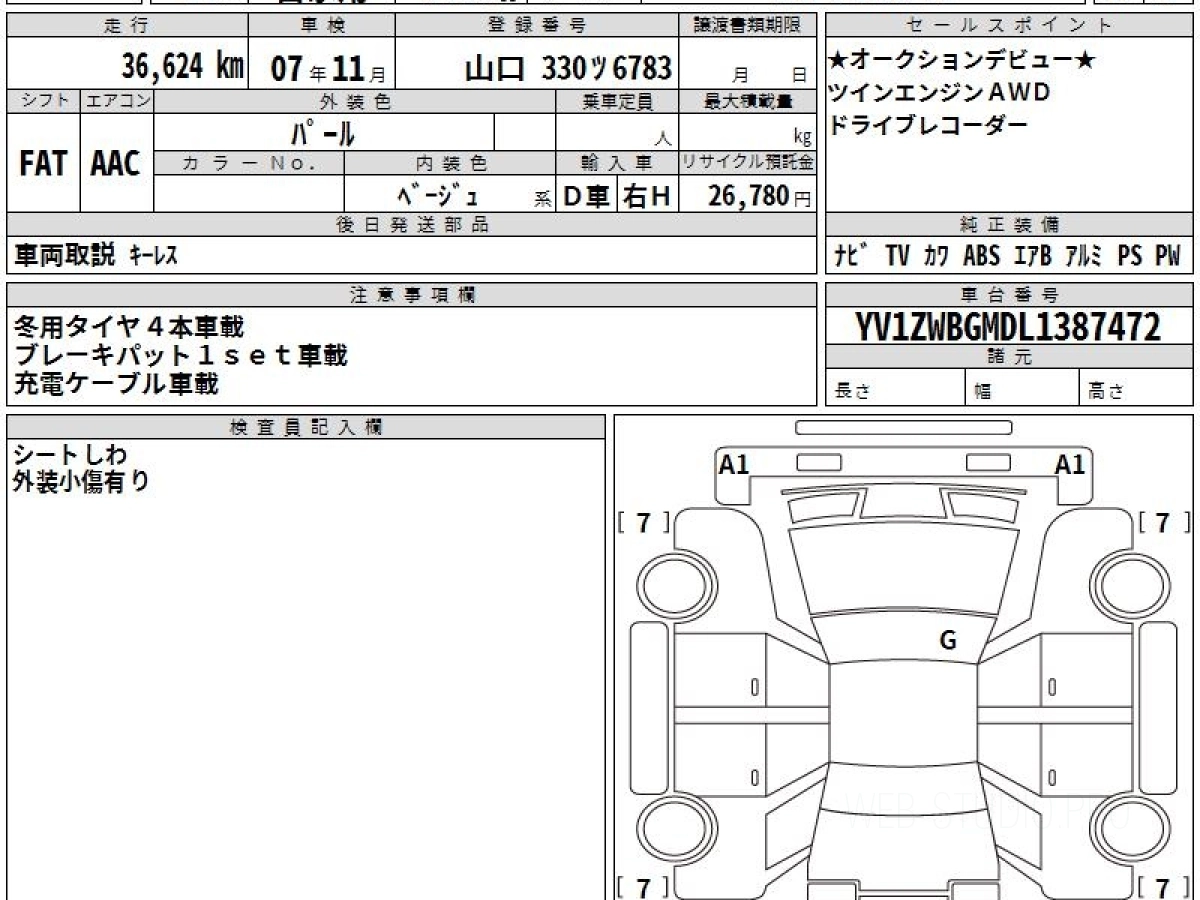Viewport: 1200px width, 900px height.
Task: Click the mileage value 36,624 km
Action: (x=183, y=67)
